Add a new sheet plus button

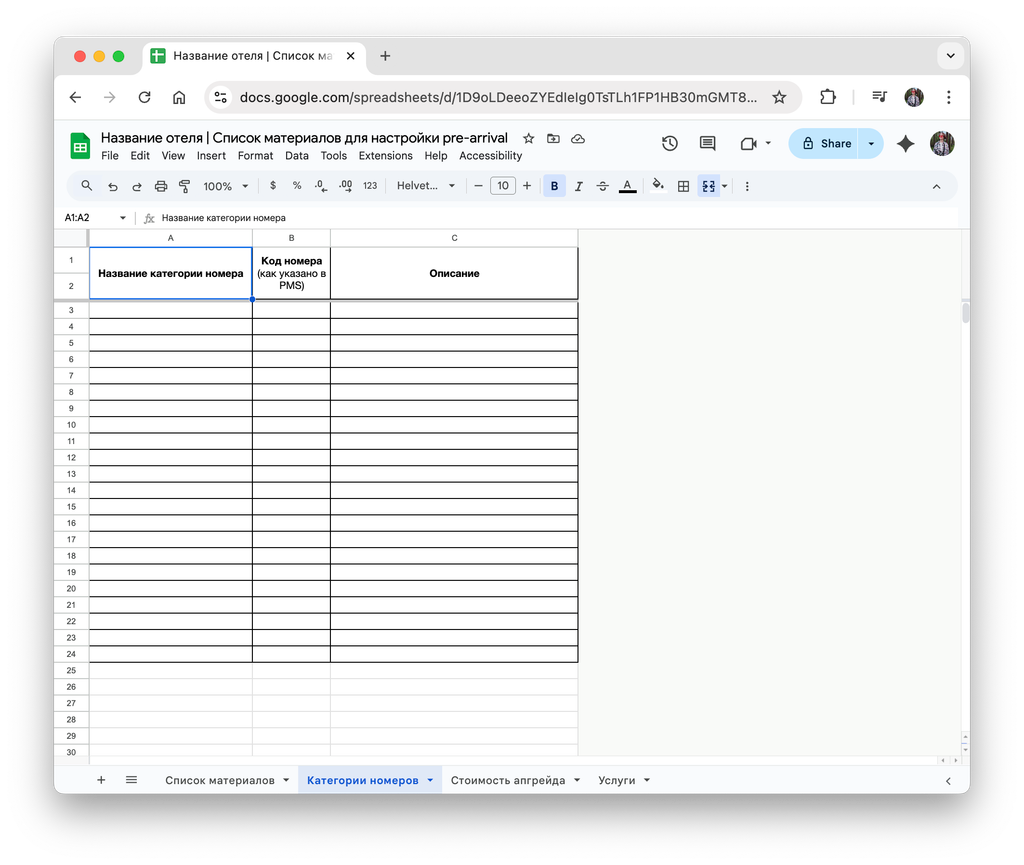[x=101, y=780]
